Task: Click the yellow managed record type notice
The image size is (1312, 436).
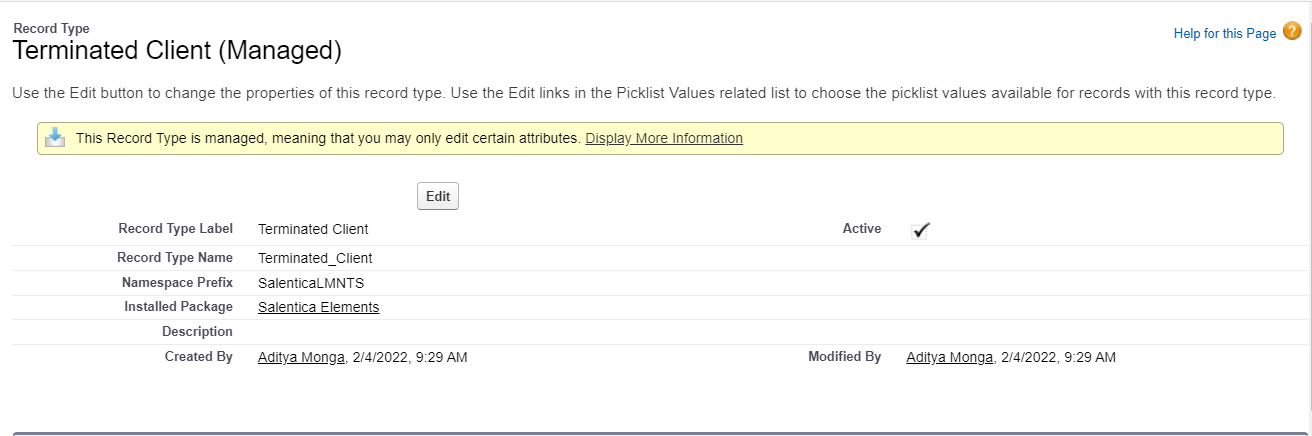Action: point(660,138)
